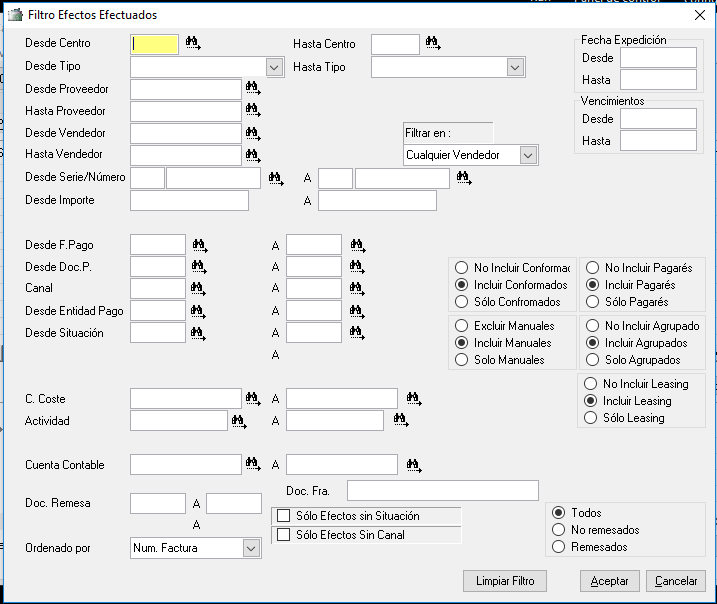The height and width of the screenshot is (604, 717).
Task: Expand Ordenado por Num. Factura dropdown
Action: tap(251, 548)
